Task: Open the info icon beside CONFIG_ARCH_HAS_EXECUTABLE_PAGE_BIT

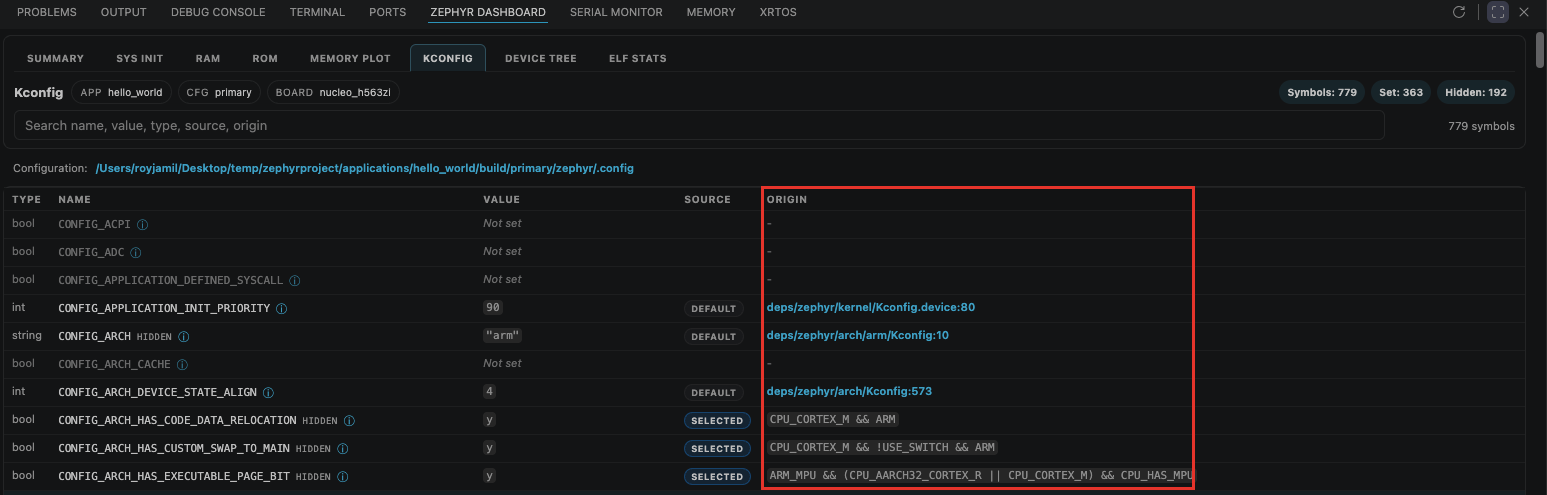Action: point(343,476)
